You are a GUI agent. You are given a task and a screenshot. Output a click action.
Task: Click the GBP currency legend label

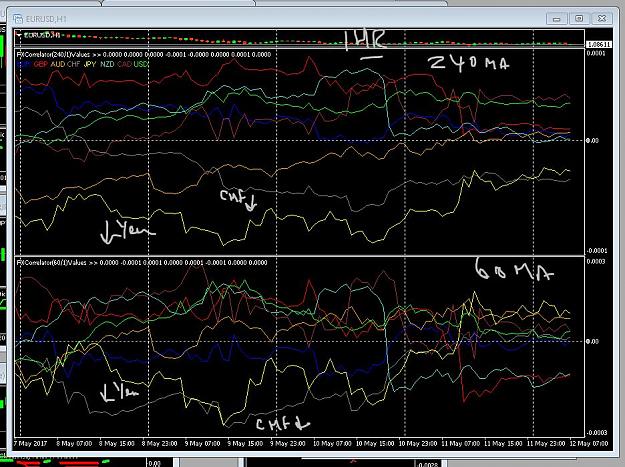coord(41,64)
